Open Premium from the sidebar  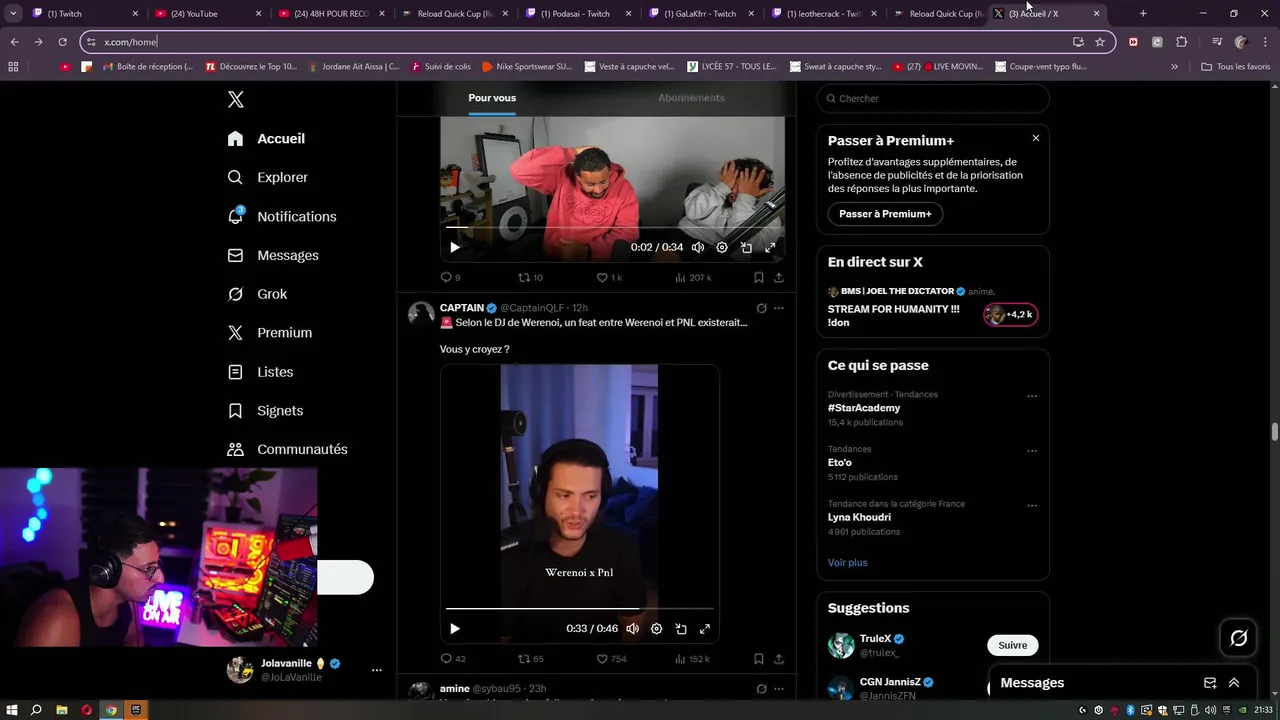coord(269,333)
